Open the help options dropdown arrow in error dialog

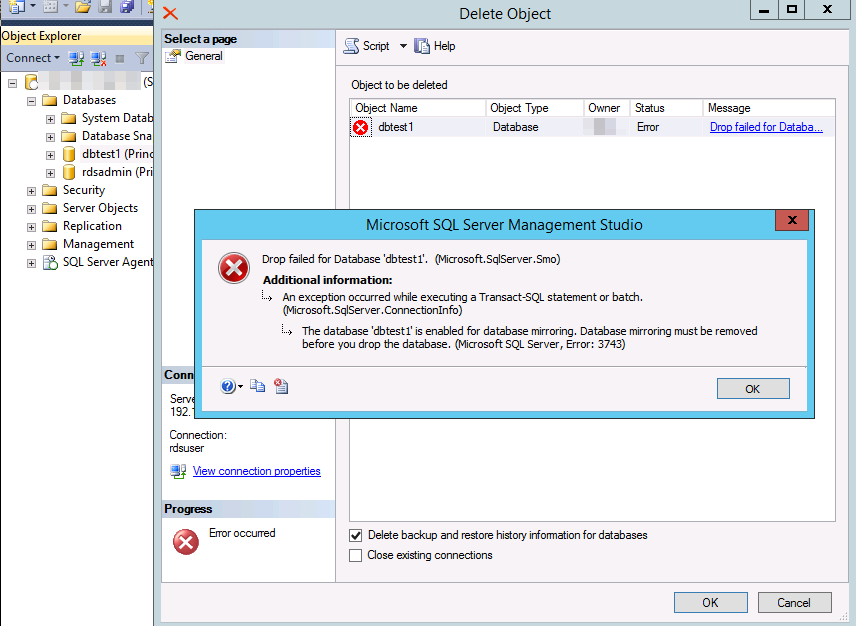coord(240,387)
